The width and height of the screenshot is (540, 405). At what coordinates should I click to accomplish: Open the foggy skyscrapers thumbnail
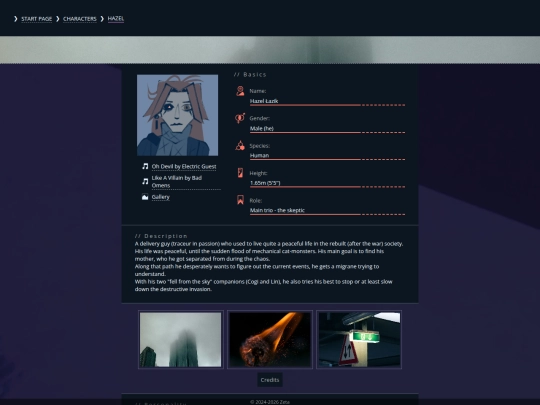(181, 340)
